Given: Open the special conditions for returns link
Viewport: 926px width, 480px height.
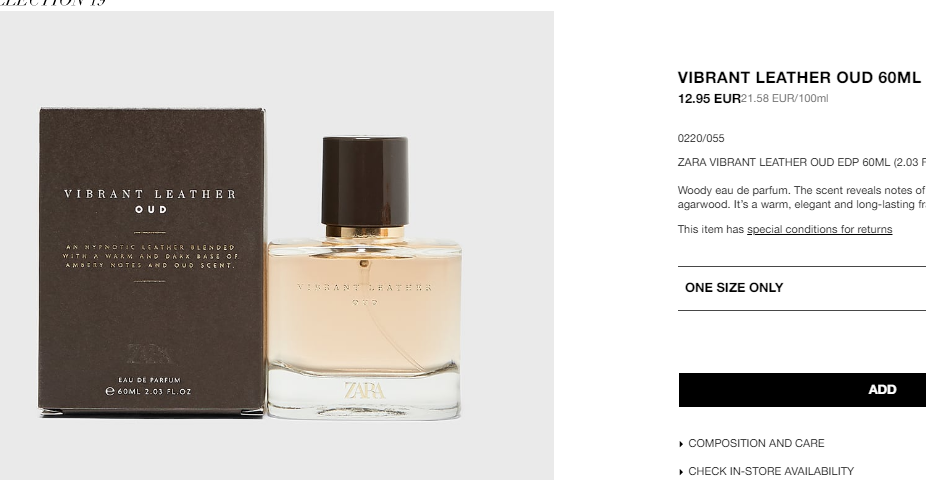Looking at the screenshot, I should (819, 229).
